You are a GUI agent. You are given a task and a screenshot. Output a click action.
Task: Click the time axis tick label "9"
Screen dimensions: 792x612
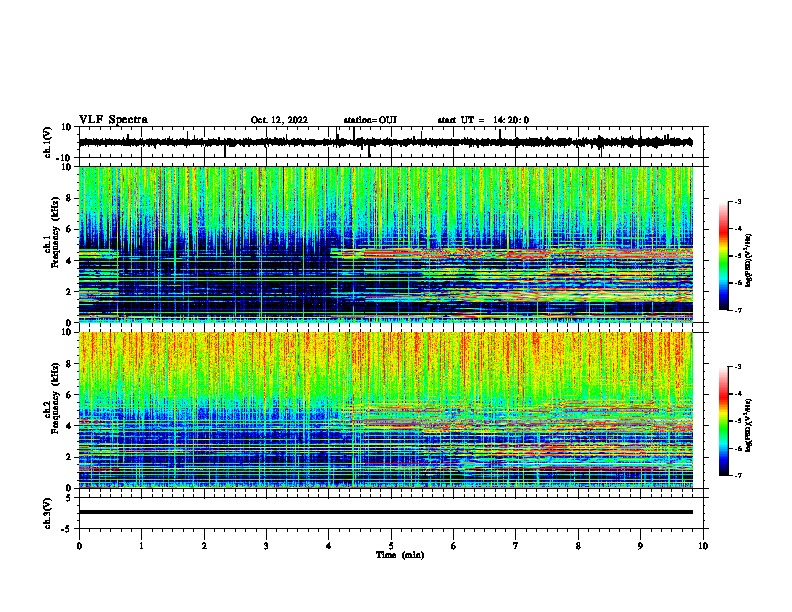click(640, 546)
